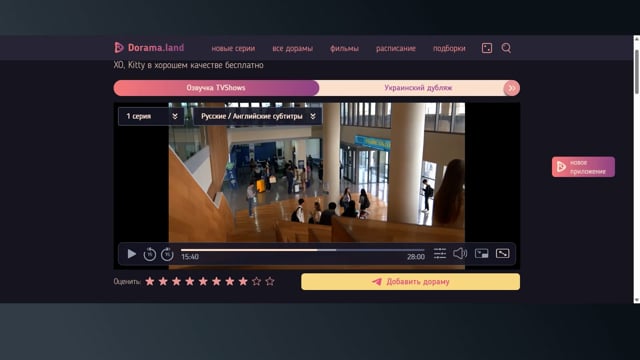Image resolution: width=640 pixels, height=360 pixels.
Task: Select Озвучка TVShows tab
Action: click(x=216, y=88)
